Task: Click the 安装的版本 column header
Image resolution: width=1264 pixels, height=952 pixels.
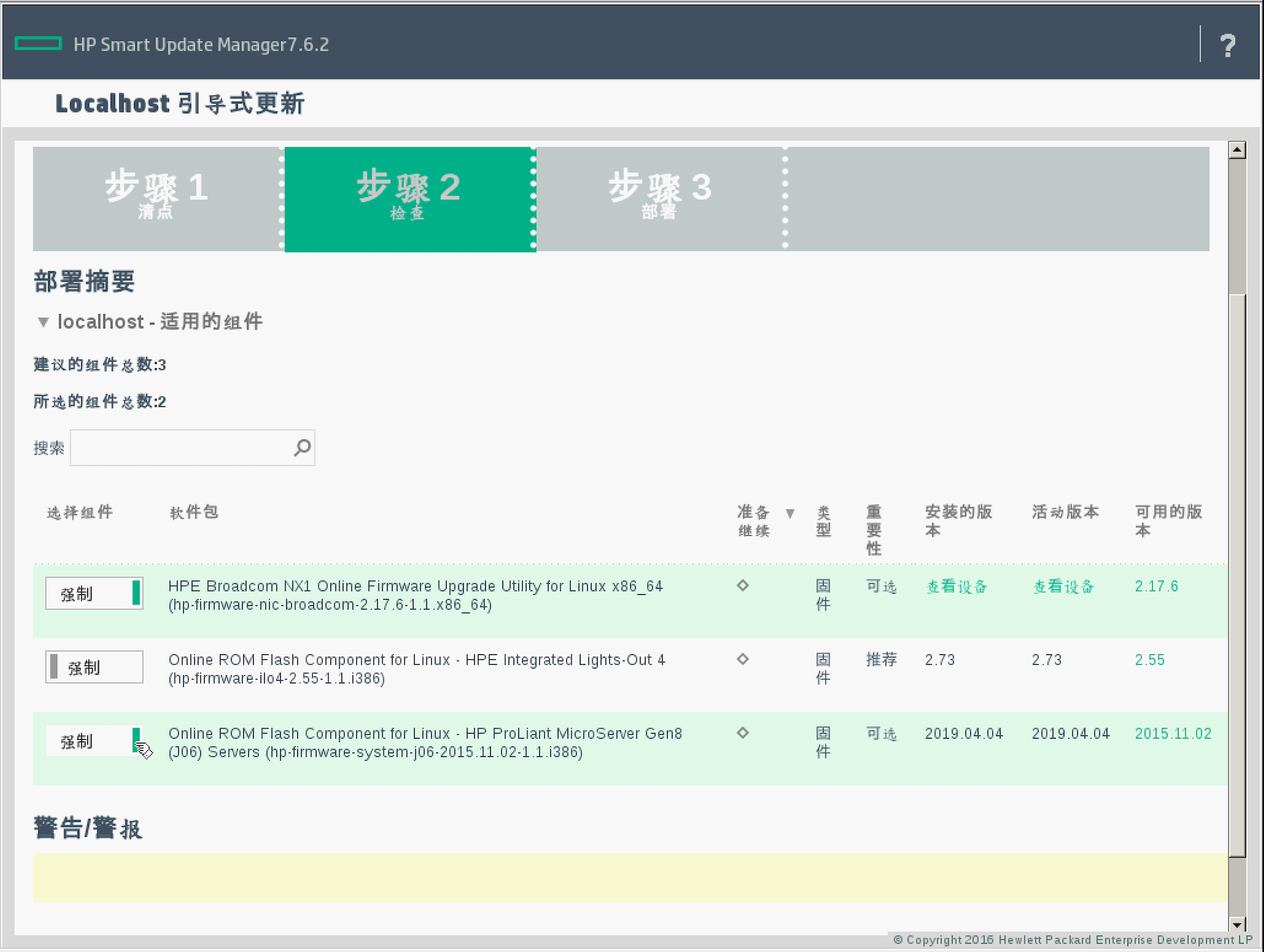Action: pos(958,521)
